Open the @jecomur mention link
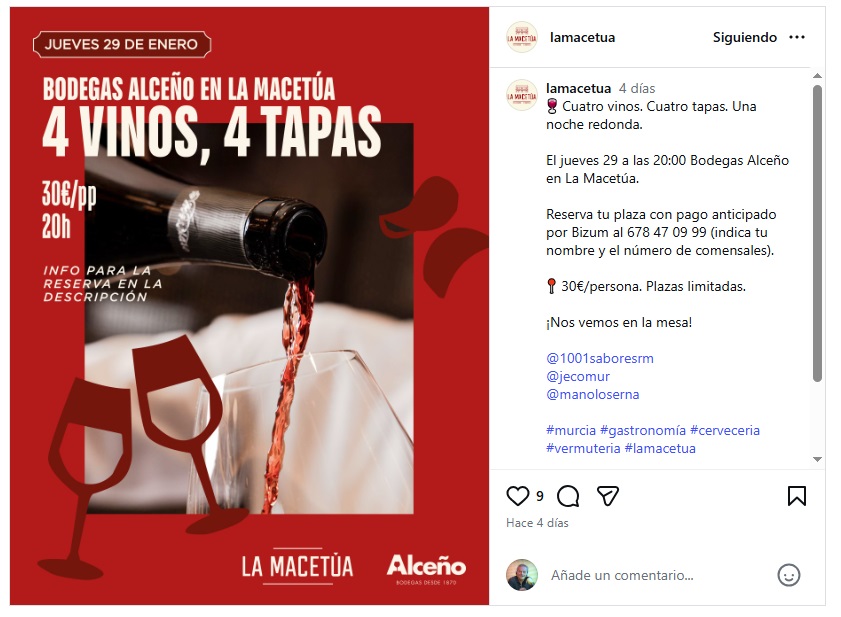 pyautogui.click(x=578, y=376)
